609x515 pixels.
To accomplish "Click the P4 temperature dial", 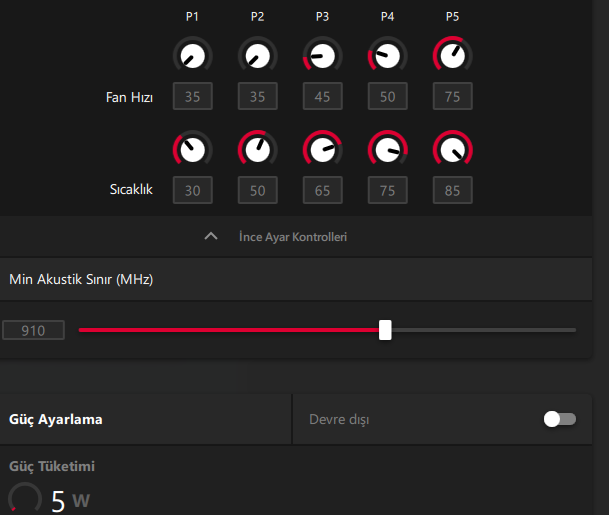I will point(387,150).
